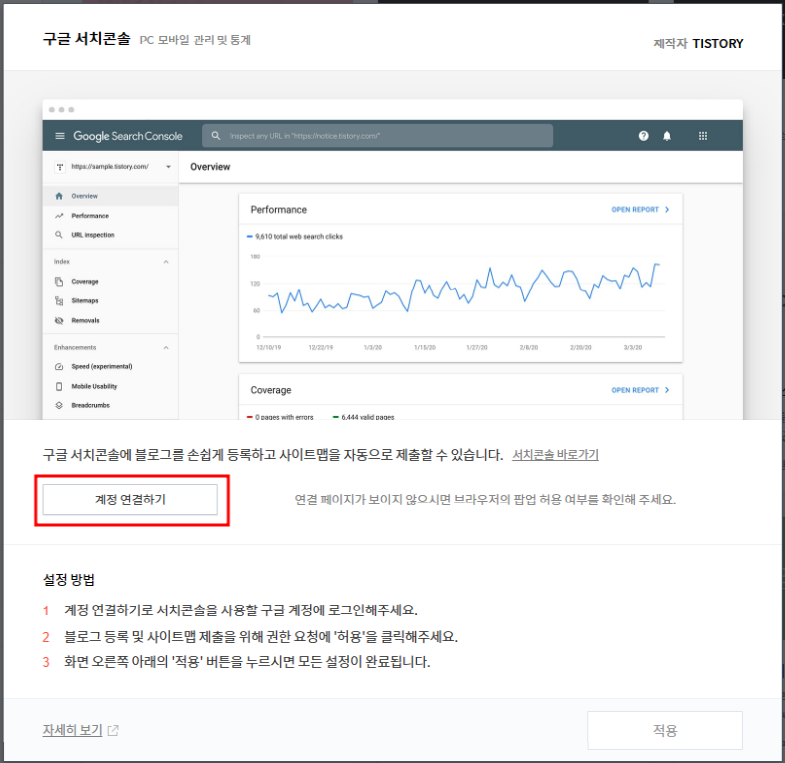The width and height of the screenshot is (785, 763).
Task: Click the 적용 button
Action: pyautogui.click(x=664, y=730)
